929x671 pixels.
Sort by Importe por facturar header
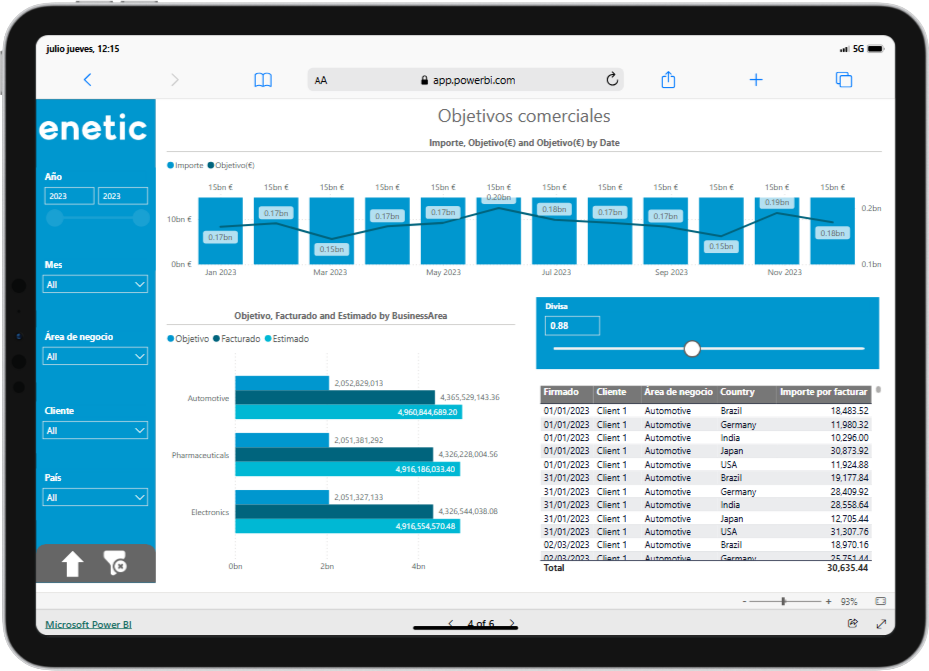[824, 392]
